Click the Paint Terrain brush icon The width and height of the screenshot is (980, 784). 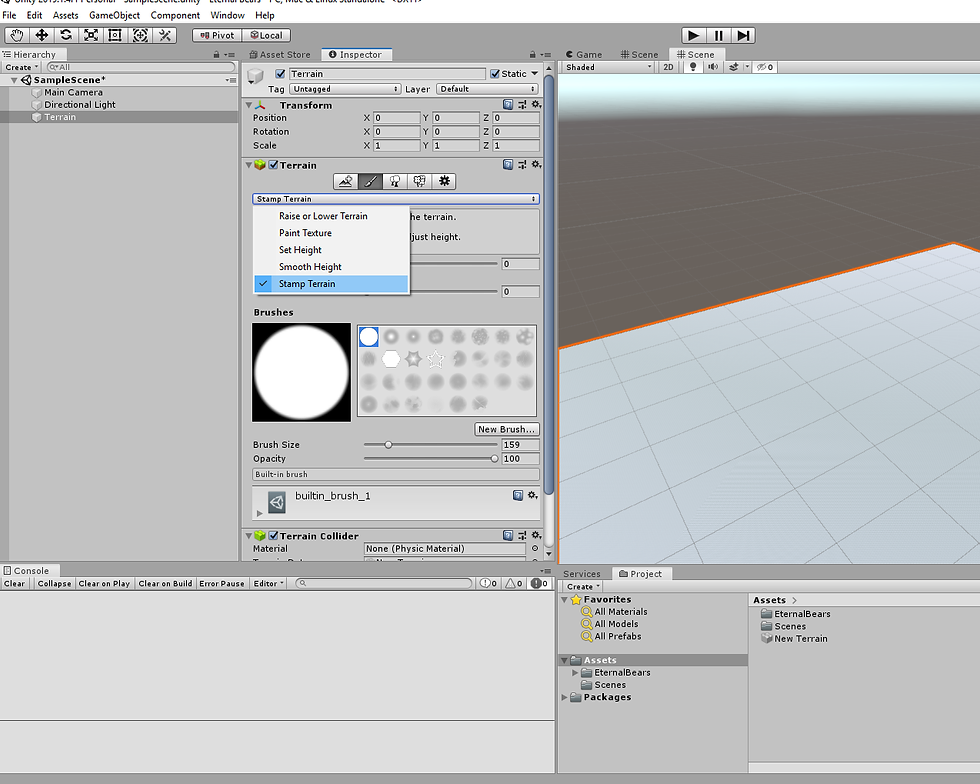[371, 181]
